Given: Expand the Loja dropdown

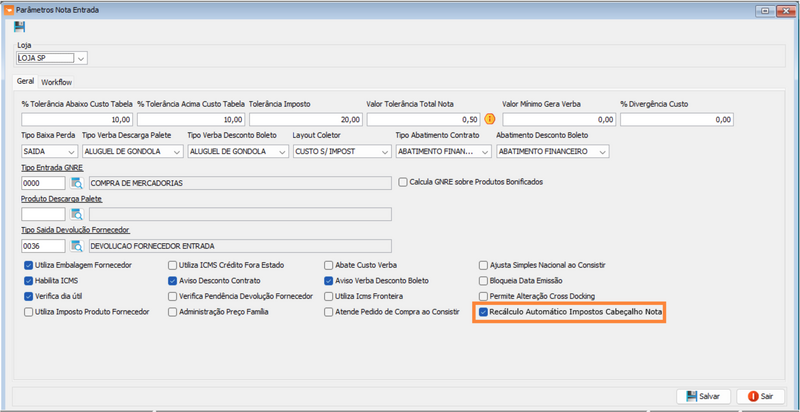Looking at the screenshot, I should [x=80, y=58].
